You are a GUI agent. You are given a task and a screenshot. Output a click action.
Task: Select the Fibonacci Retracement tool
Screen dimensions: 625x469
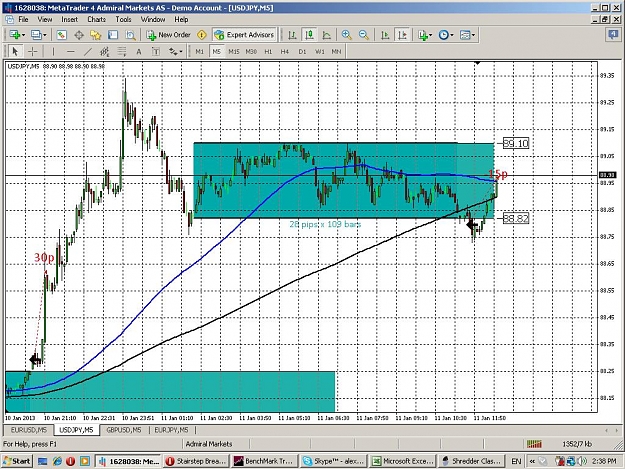click(122, 51)
